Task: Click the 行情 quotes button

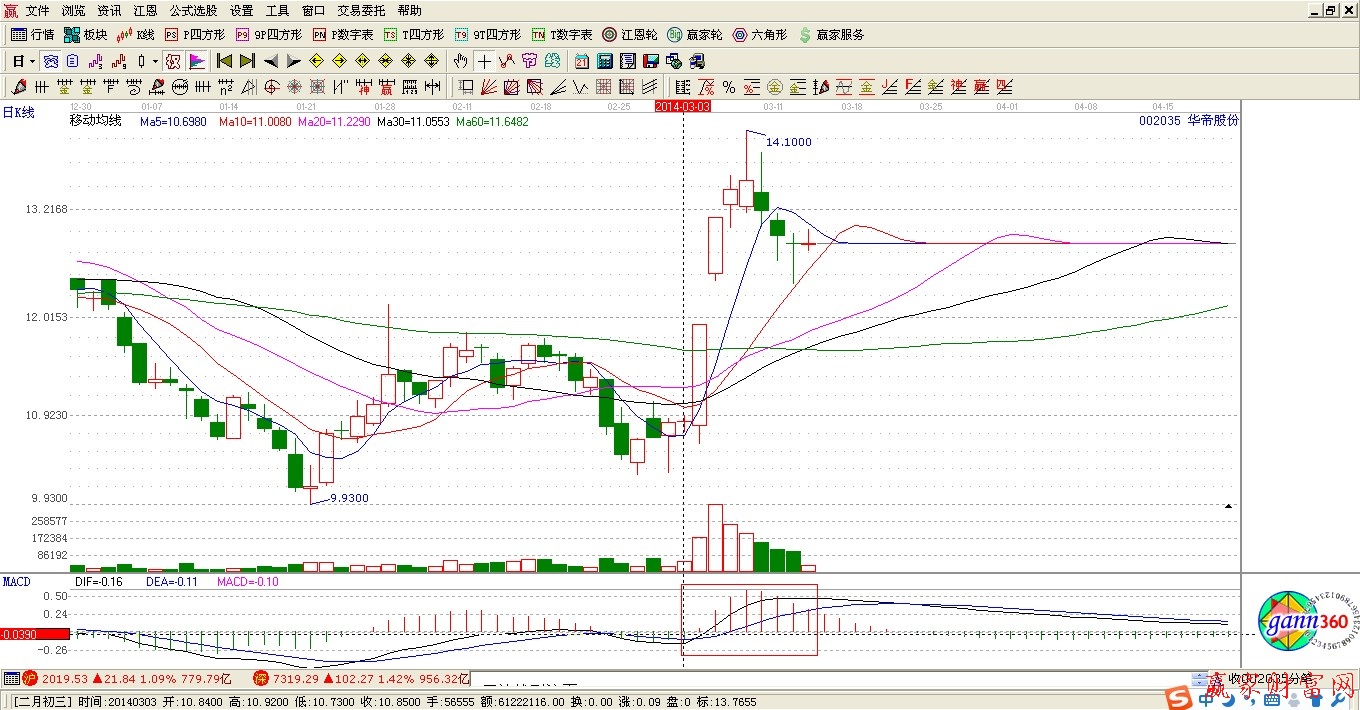Action: tap(33, 35)
